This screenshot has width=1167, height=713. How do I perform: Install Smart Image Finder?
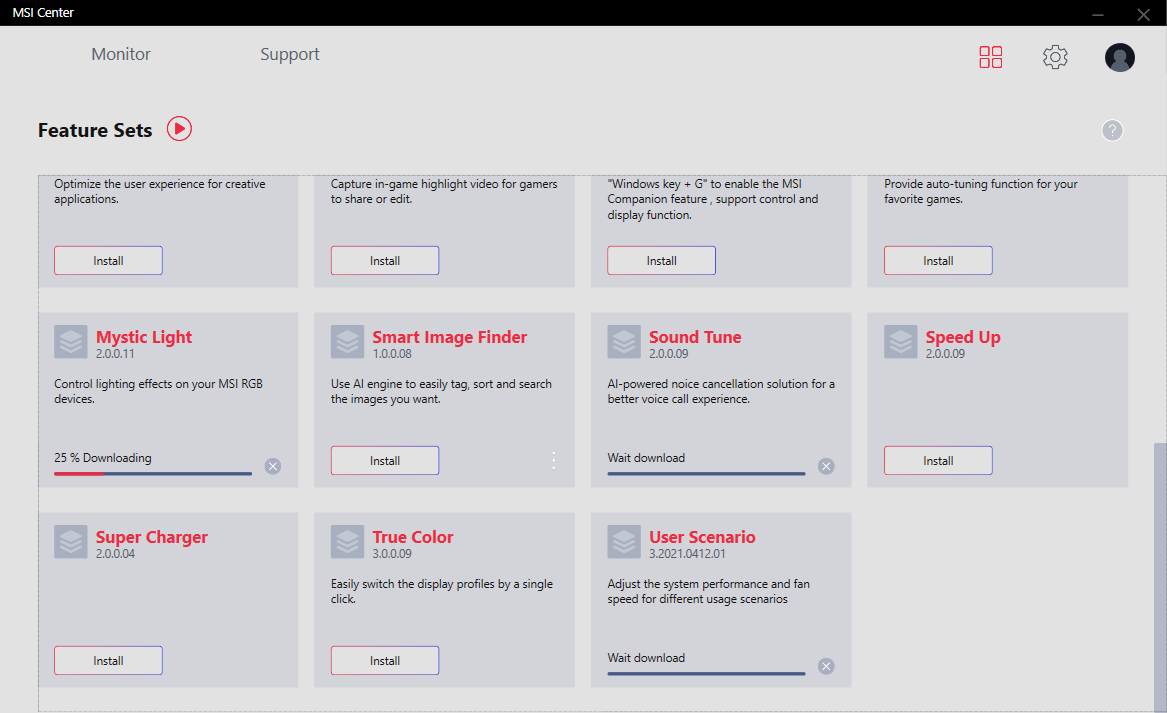click(385, 460)
